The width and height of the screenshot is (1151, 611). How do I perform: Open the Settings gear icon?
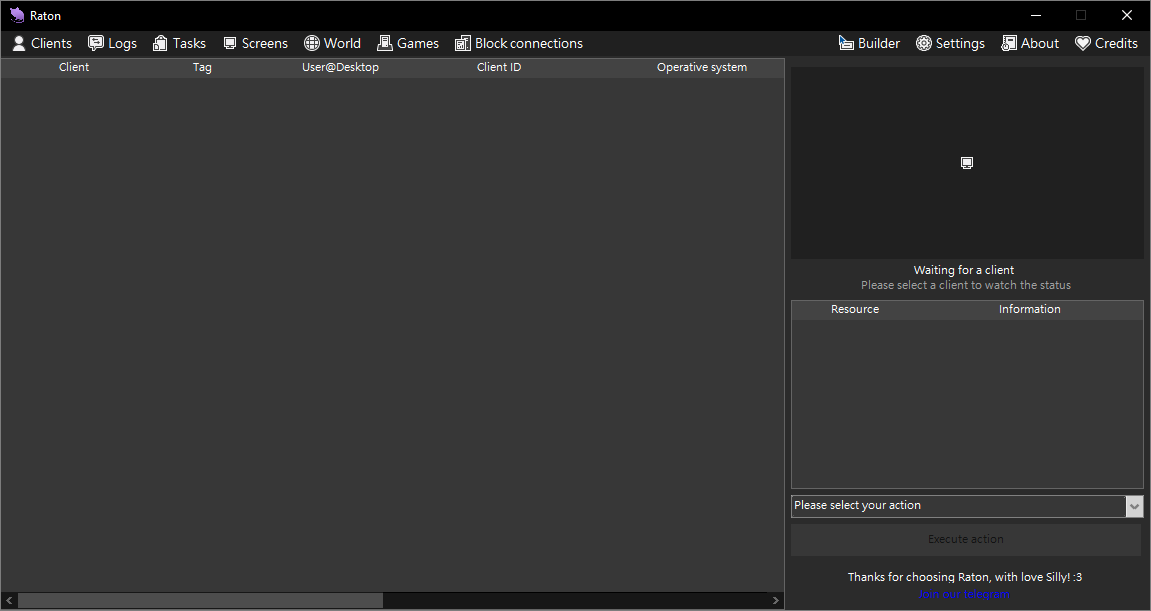(924, 43)
